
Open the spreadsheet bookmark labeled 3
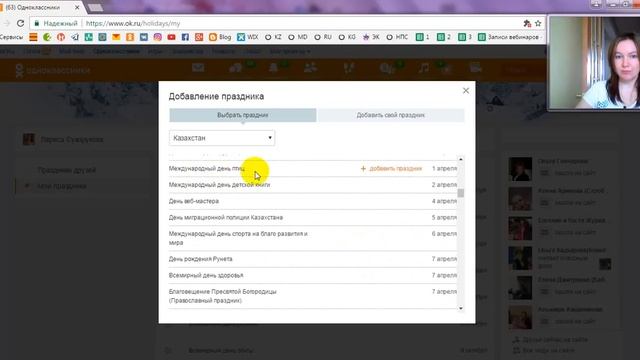[465, 37]
